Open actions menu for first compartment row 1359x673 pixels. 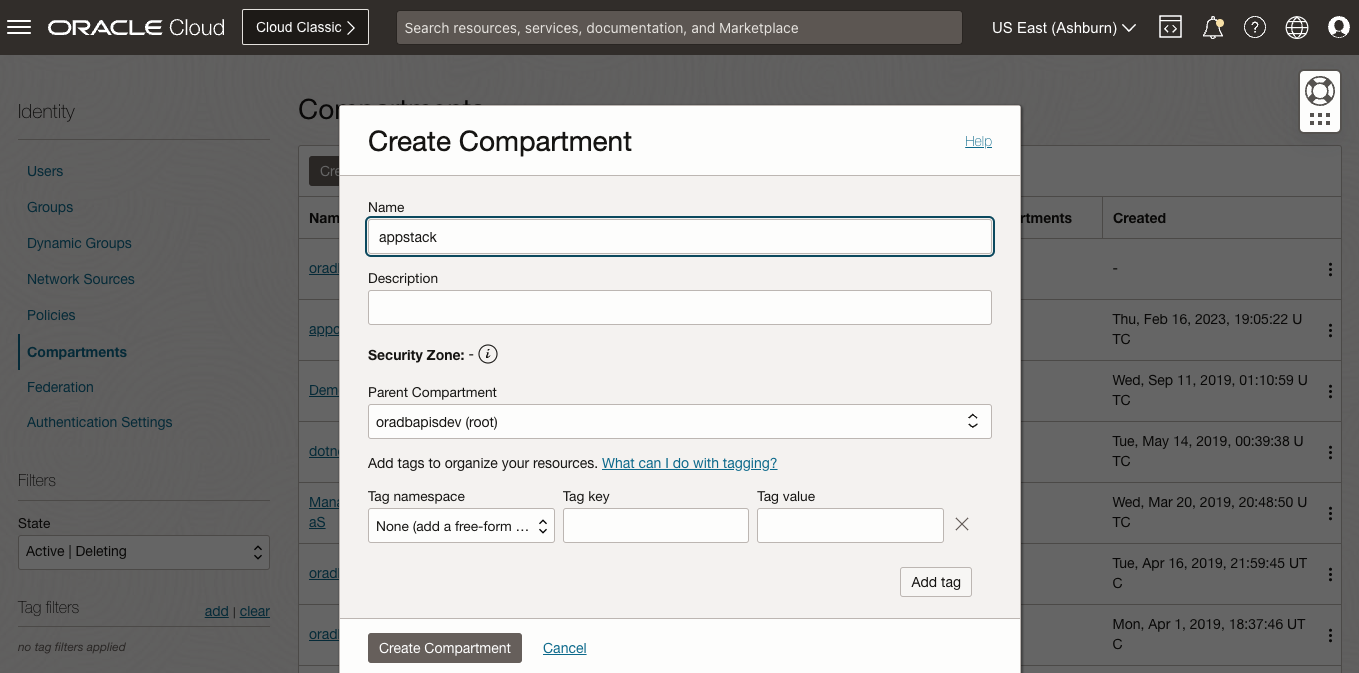coord(1330,269)
